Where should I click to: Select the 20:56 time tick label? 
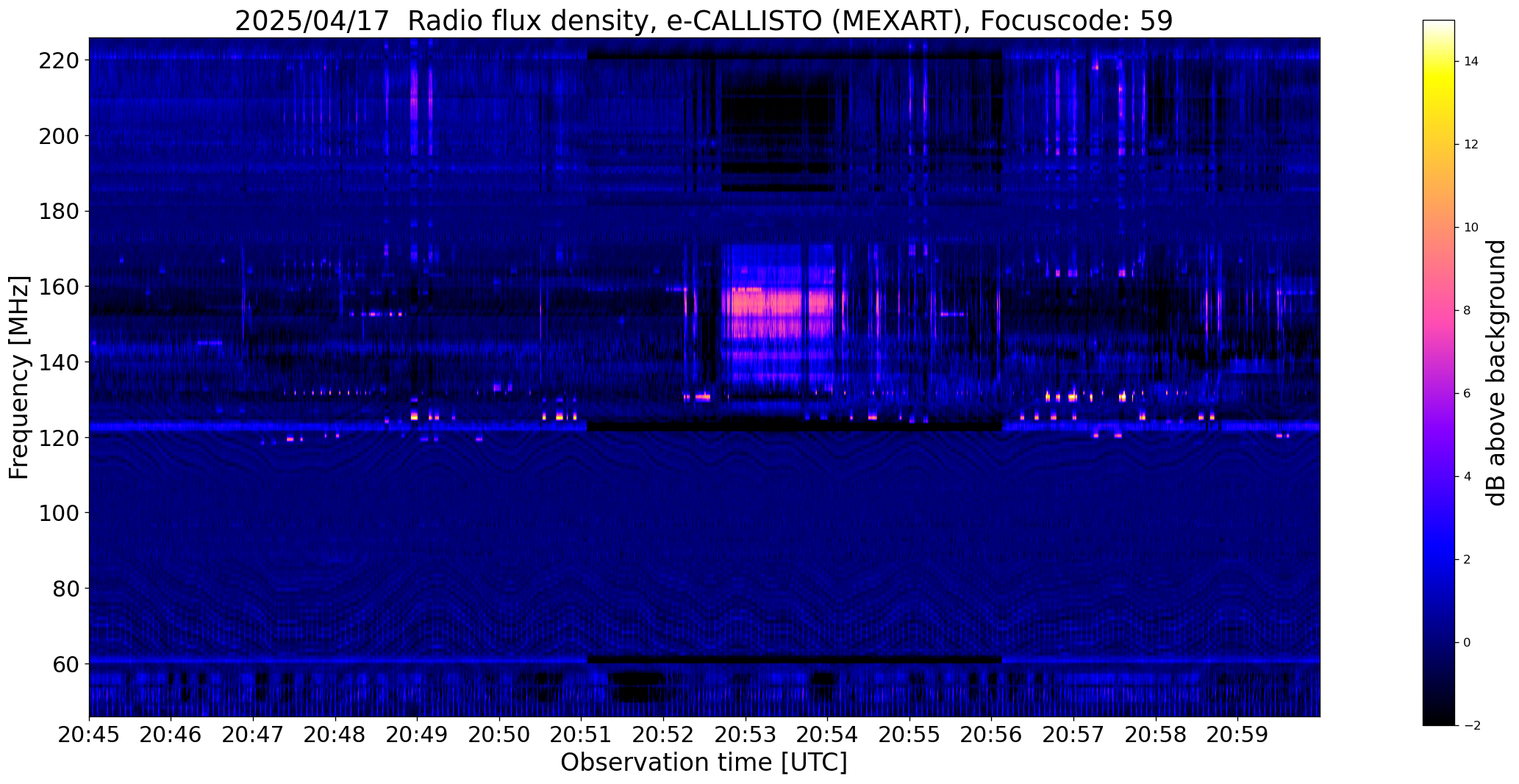[x=992, y=735]
